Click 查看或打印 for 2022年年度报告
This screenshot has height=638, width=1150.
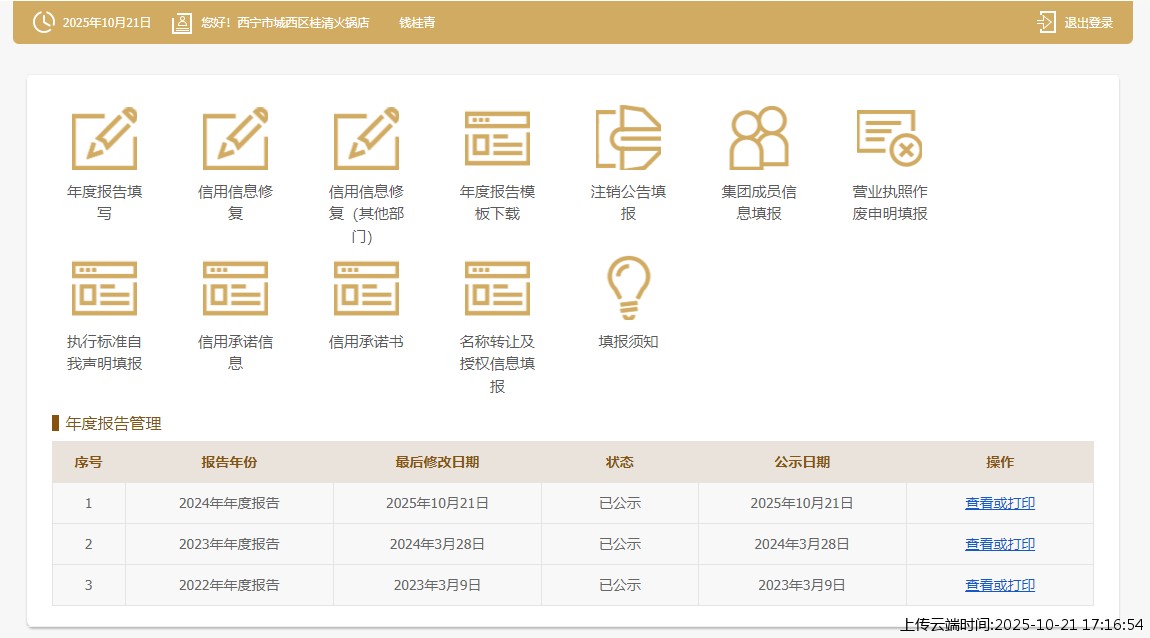coord(999,586)
